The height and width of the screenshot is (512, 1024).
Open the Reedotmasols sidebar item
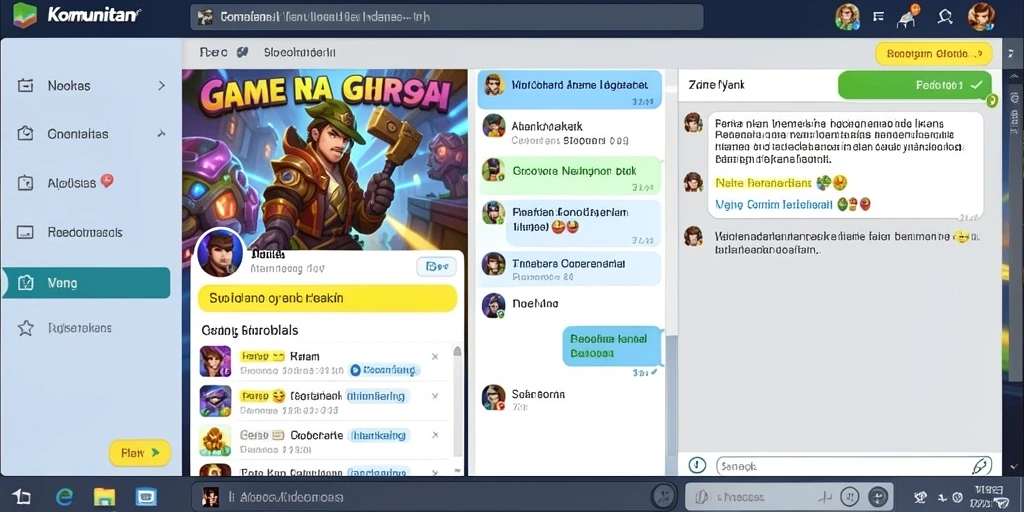90,232
